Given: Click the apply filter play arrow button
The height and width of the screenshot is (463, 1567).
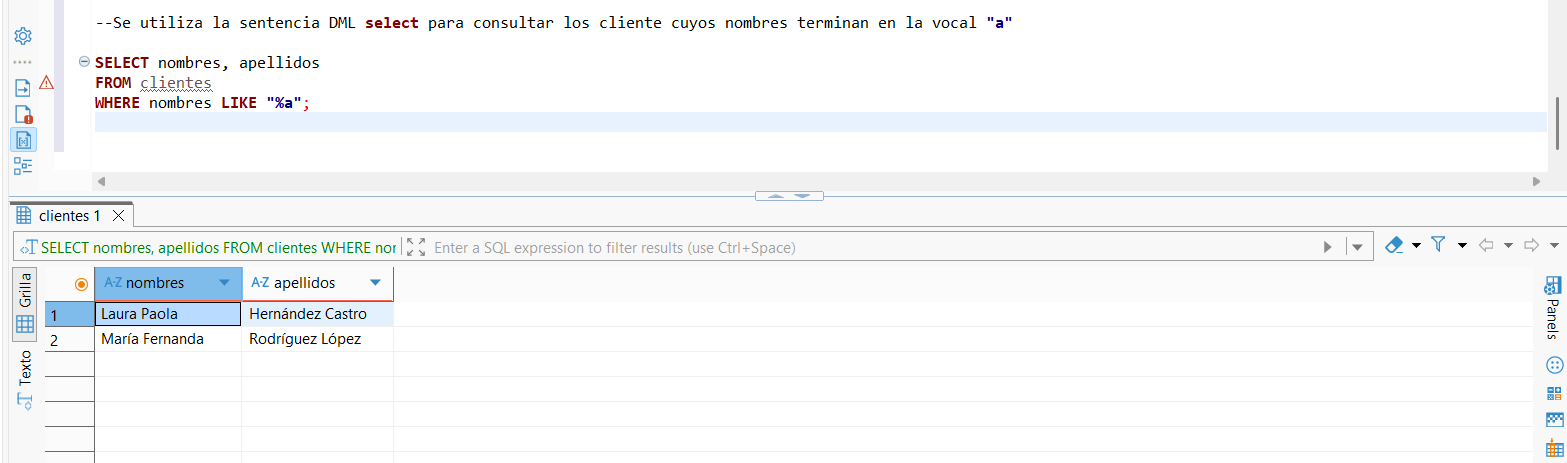Looking at the screenshot, I should [1327, 247].
